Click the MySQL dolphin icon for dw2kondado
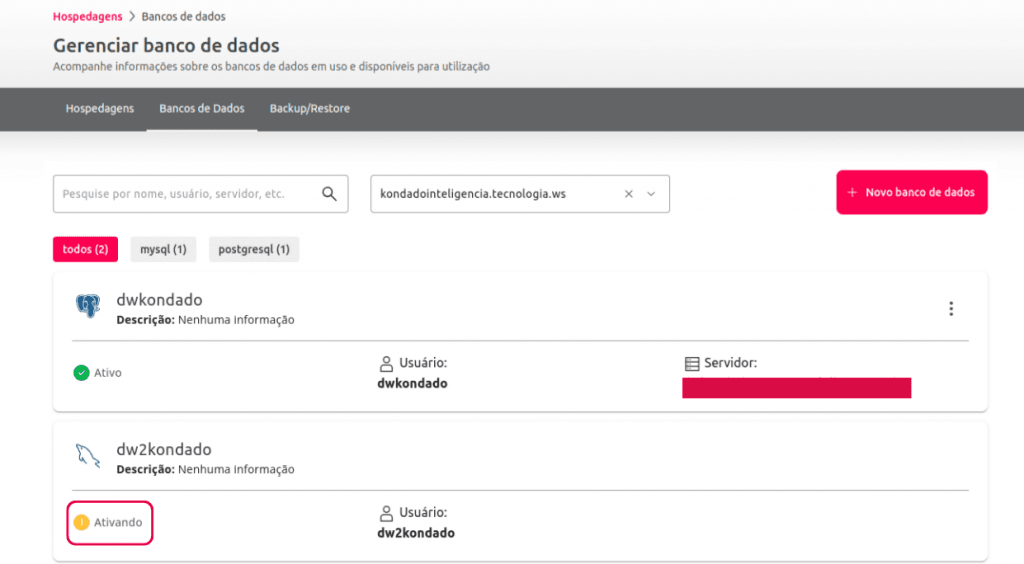1024x564 pixels. 88,457
